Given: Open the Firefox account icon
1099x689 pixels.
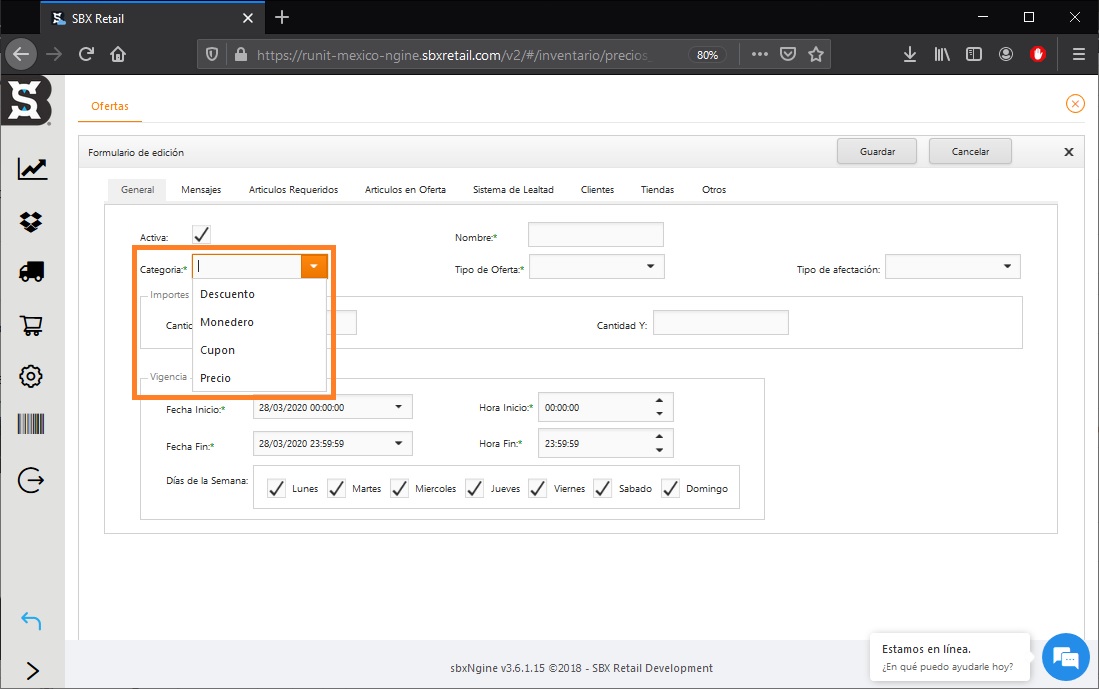Looking at the screenshot, I should [x=1006, y=54].
